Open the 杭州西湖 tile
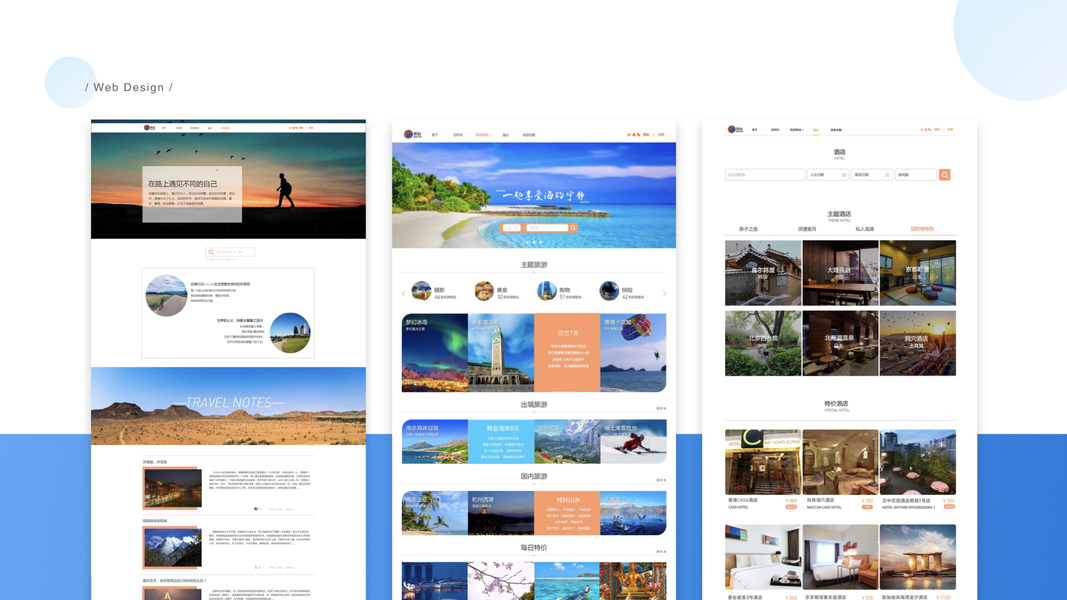The image size is (1067, 600). tap(501, 513)
